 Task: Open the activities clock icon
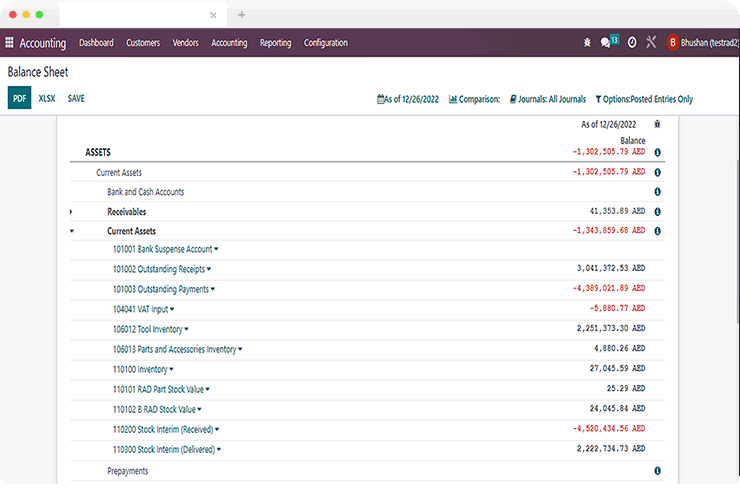point(632,42)
